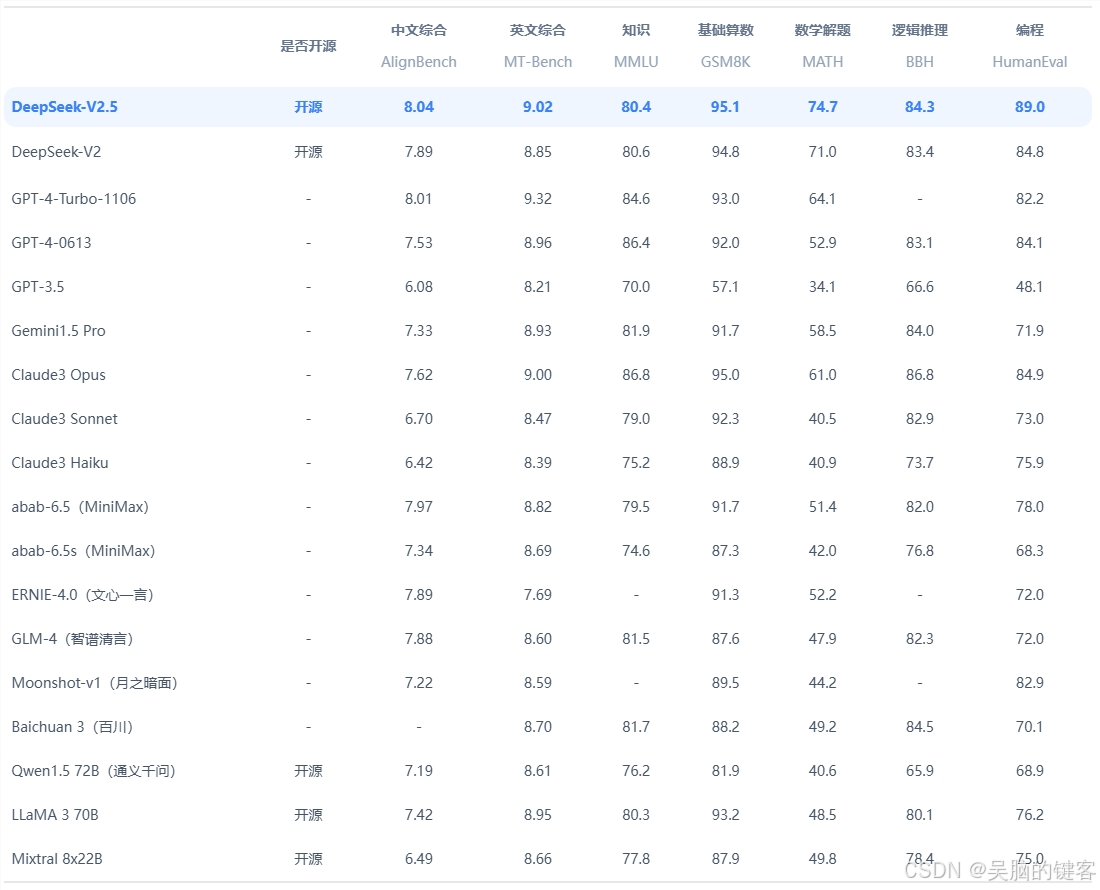Click the DeepSeek-V2.5 model name
This screenshot has height=890, width=1100.
(65, 107)
